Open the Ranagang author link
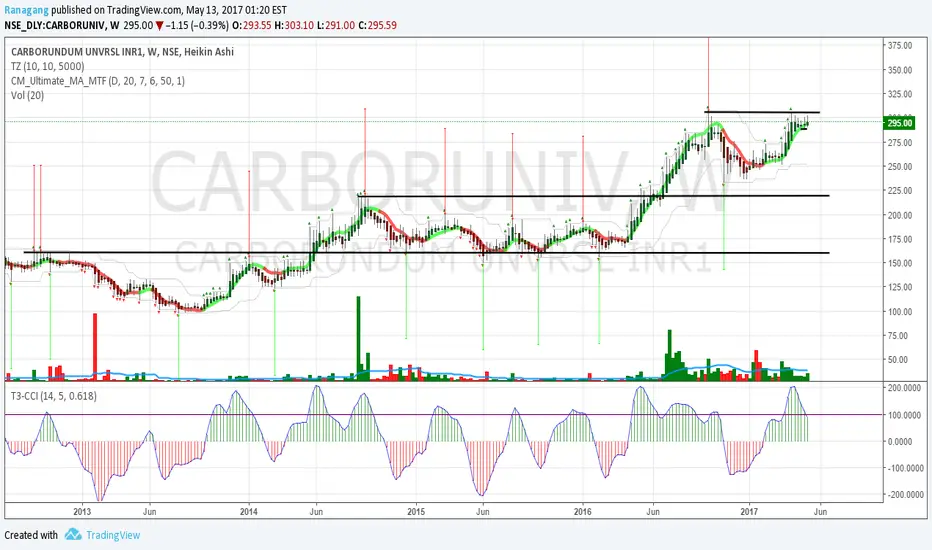The image size is (932, 550). 26,10
